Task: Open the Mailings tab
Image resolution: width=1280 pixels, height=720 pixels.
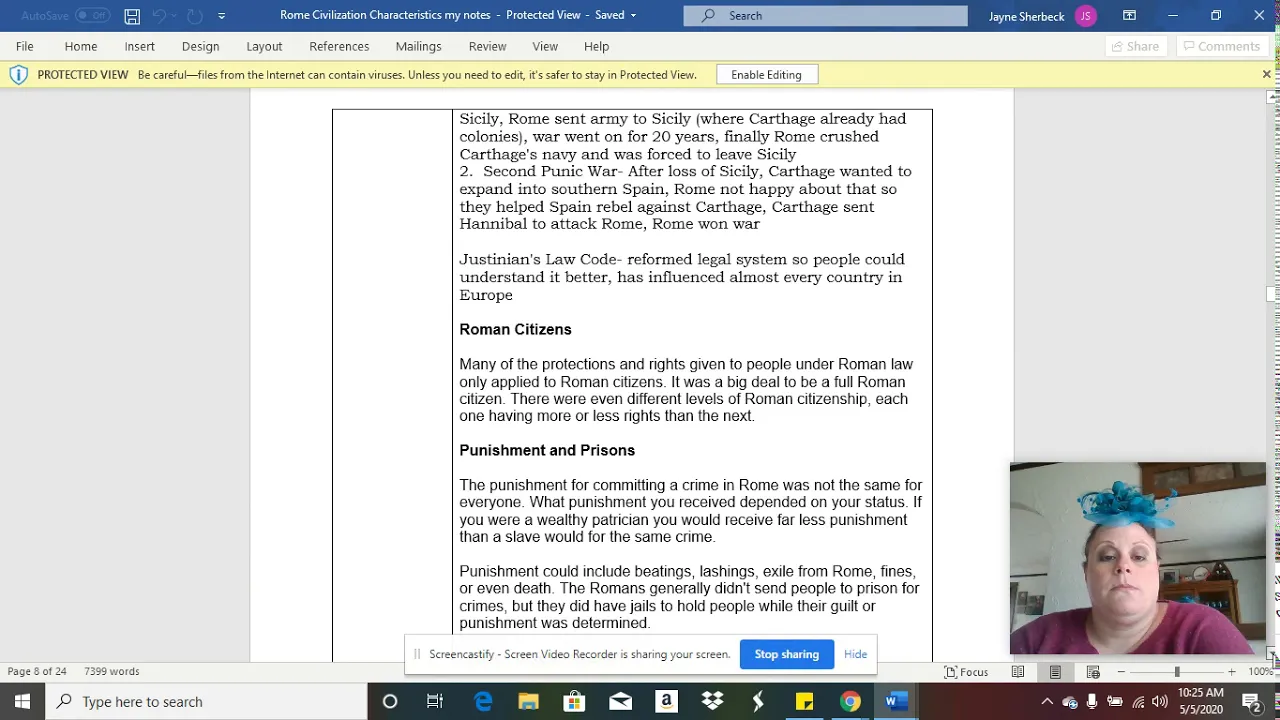Action: pyautogui.click(x=418, y=46)
